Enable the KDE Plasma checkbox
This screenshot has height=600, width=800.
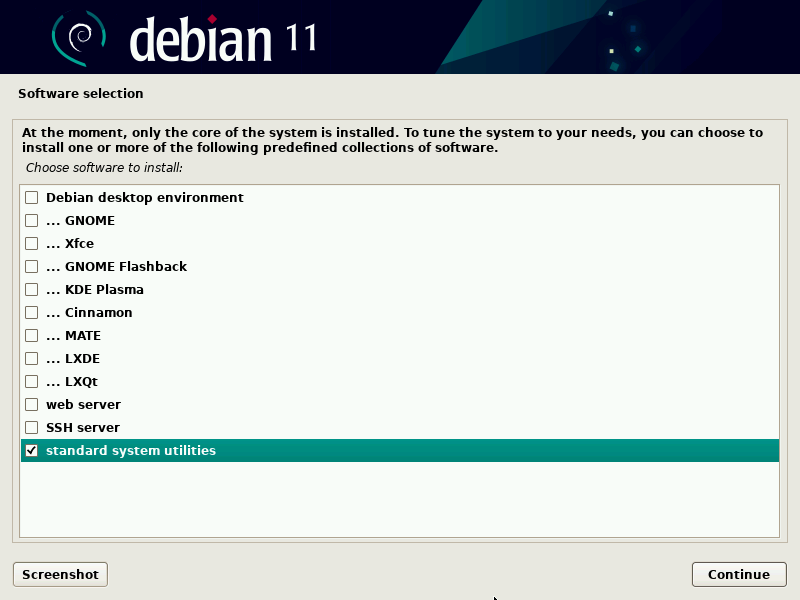tap(32, 290)
